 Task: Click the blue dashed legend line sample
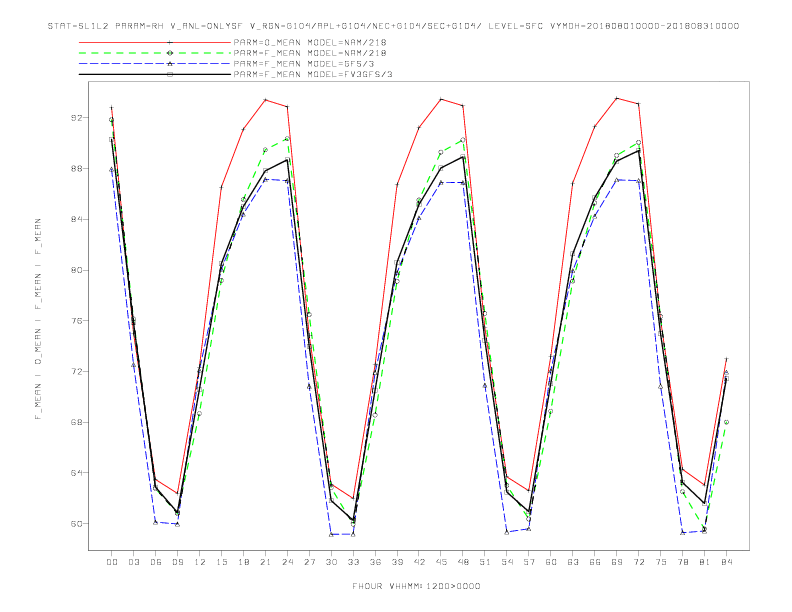(x=155, y=64)
